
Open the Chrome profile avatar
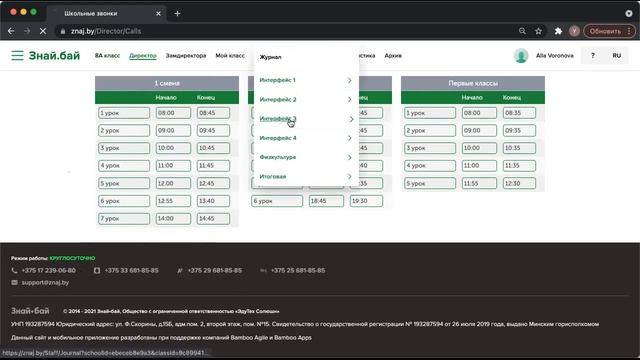click(574, 31)
